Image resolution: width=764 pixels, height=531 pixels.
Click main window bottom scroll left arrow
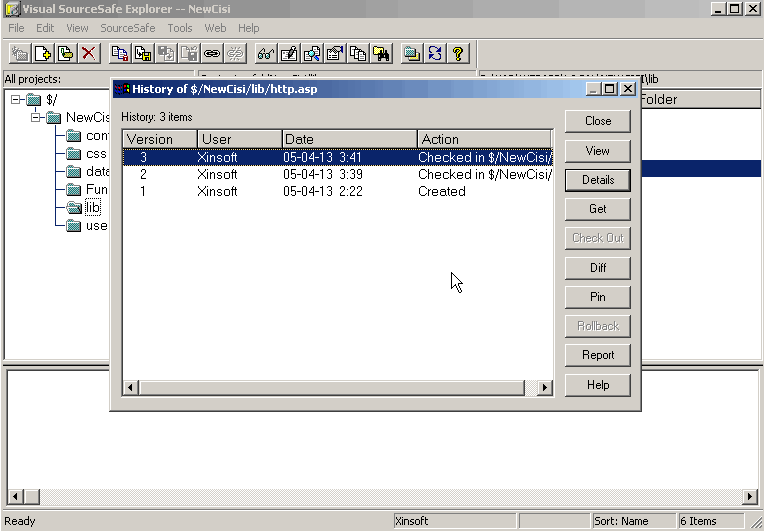click(x=15, y=497)
